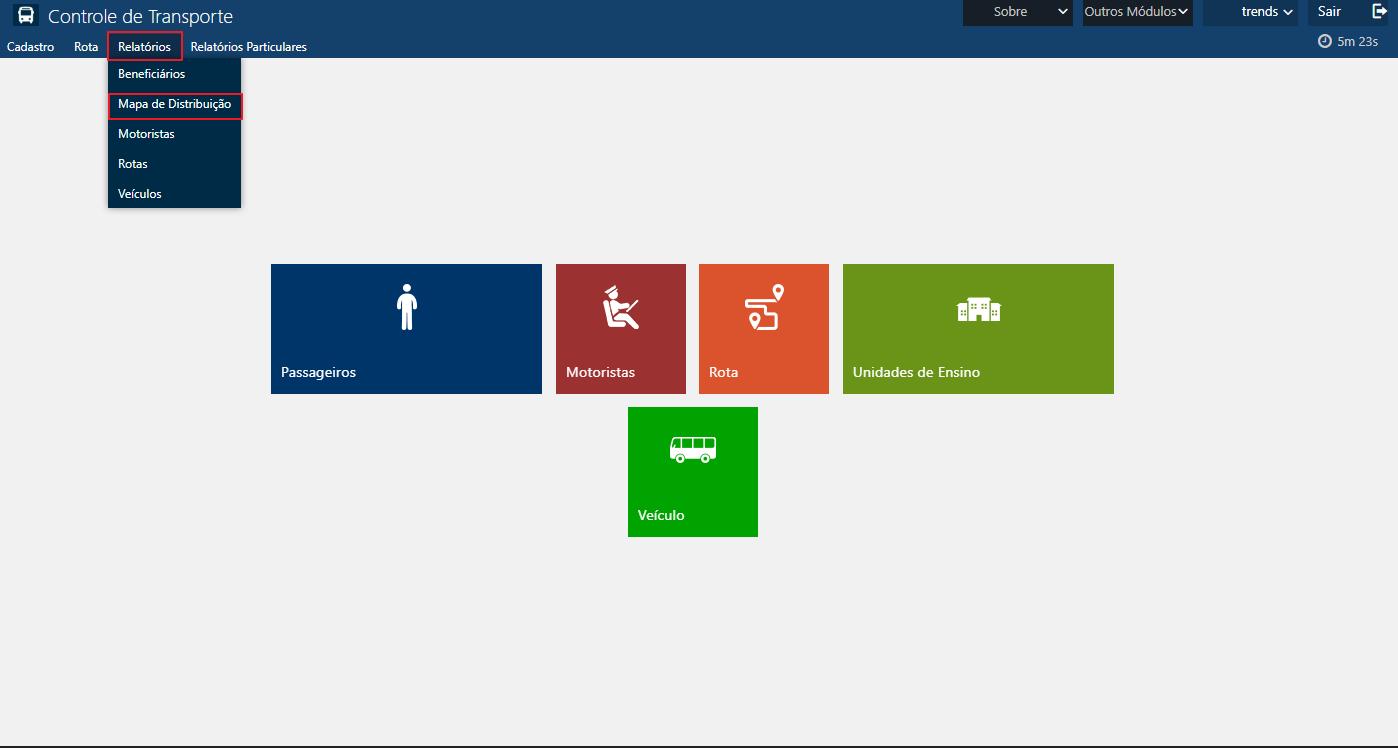Select Motoristas in the Relatórios dropdown list

point(146,134)
